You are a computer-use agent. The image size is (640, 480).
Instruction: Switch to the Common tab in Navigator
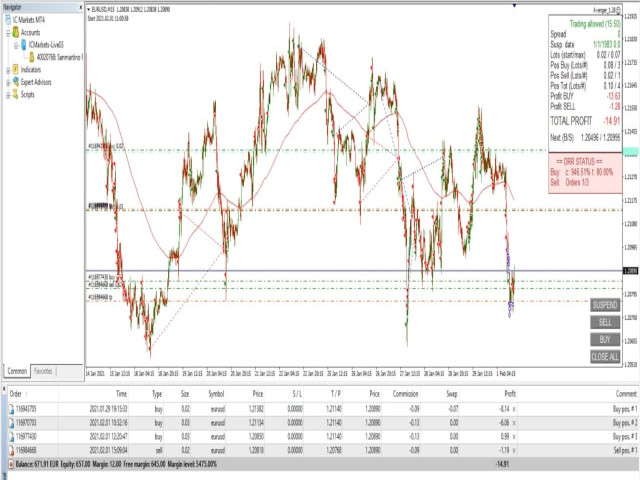[x=17, y=371]
